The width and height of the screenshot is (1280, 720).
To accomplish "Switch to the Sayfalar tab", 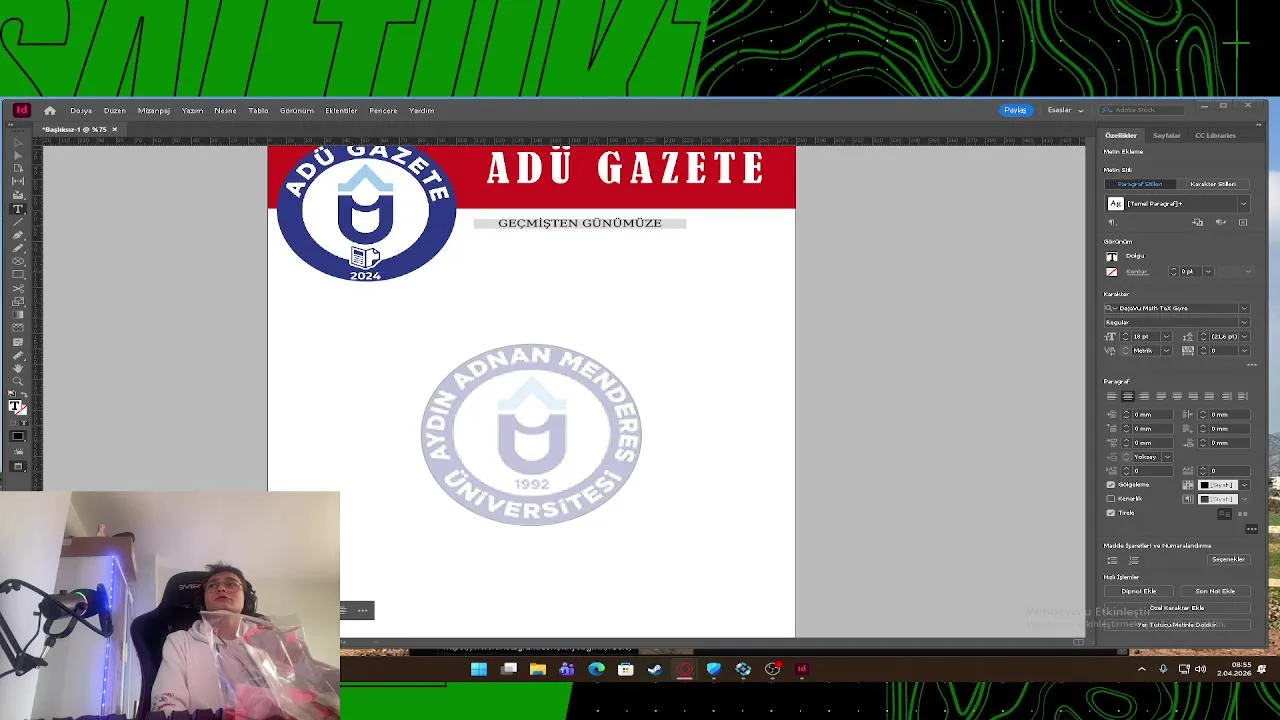I will pyautogui.click(x=1166, y=135).
